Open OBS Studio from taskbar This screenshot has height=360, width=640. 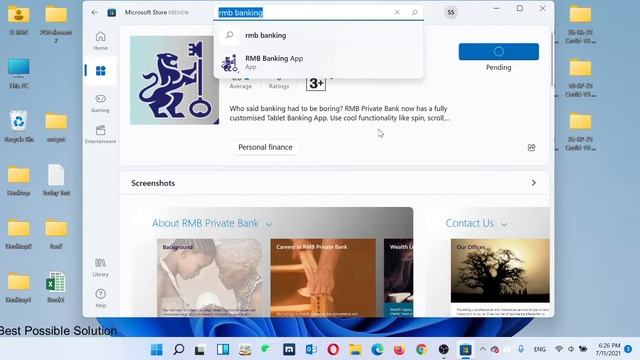tap(443, 349)
